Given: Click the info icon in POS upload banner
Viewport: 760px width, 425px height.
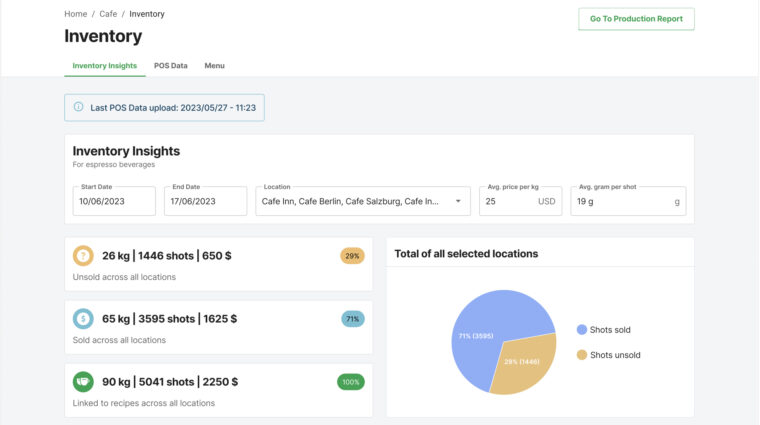Looking at the screenshot, I should point(79,107).
